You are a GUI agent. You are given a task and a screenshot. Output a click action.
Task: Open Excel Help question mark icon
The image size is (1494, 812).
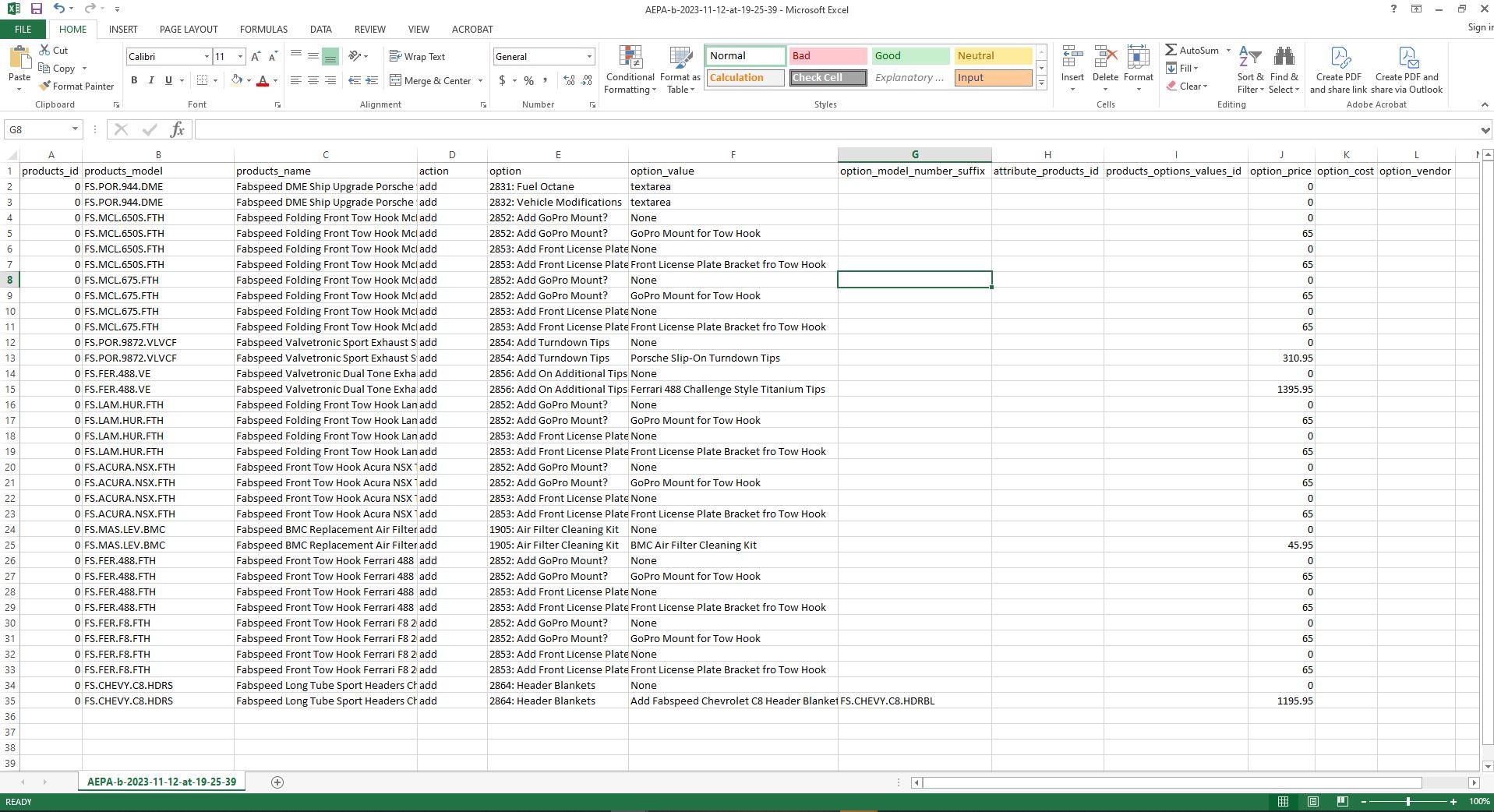(1393, 9)
